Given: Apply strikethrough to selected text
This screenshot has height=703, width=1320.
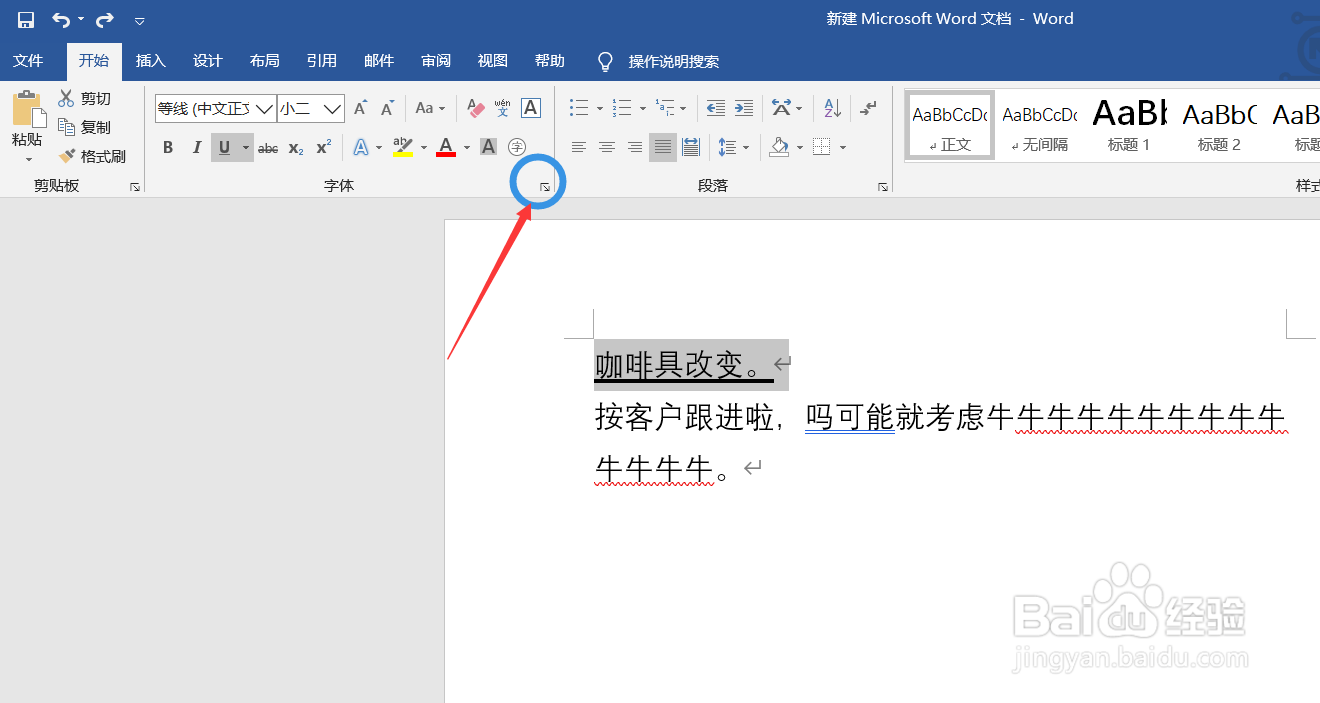Looking at the screenshot, I should [x=267, y=147].
